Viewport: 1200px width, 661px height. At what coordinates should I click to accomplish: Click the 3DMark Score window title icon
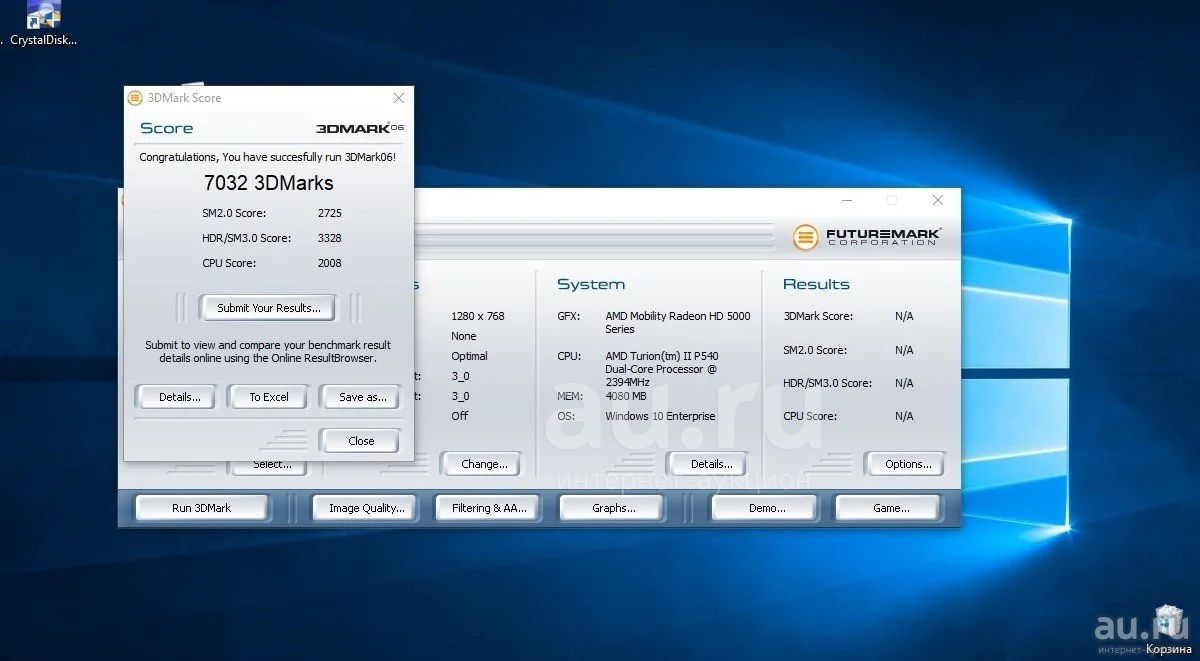[x=134, y=98]
